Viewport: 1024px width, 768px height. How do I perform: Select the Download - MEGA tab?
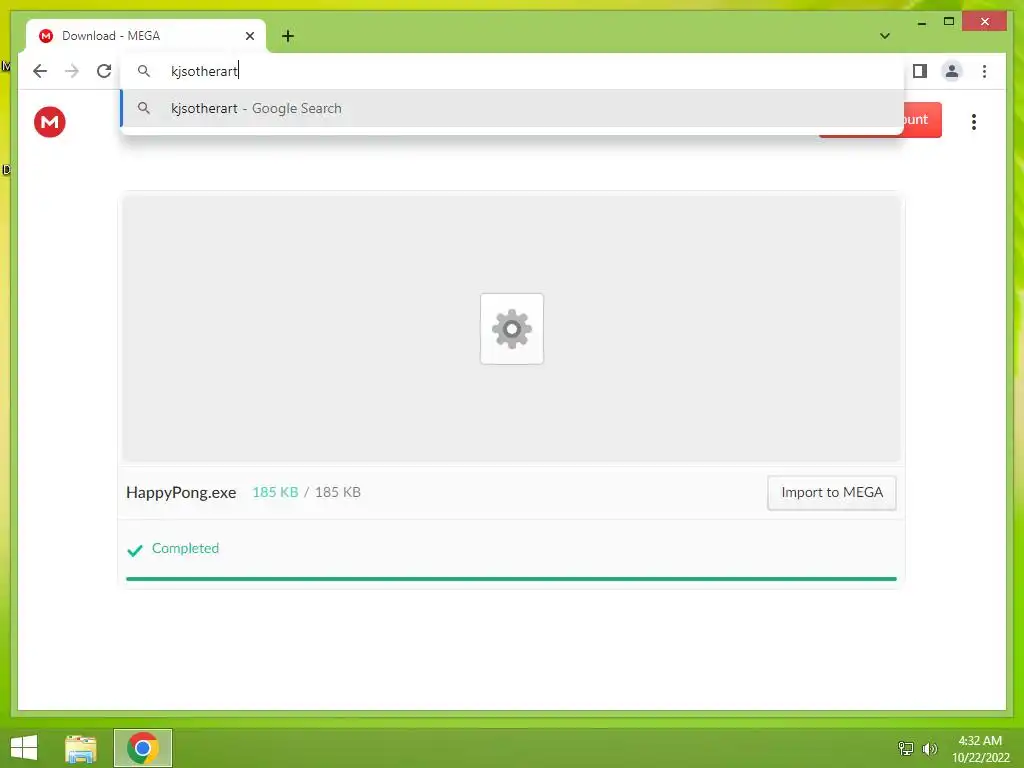tap(146, 36)
